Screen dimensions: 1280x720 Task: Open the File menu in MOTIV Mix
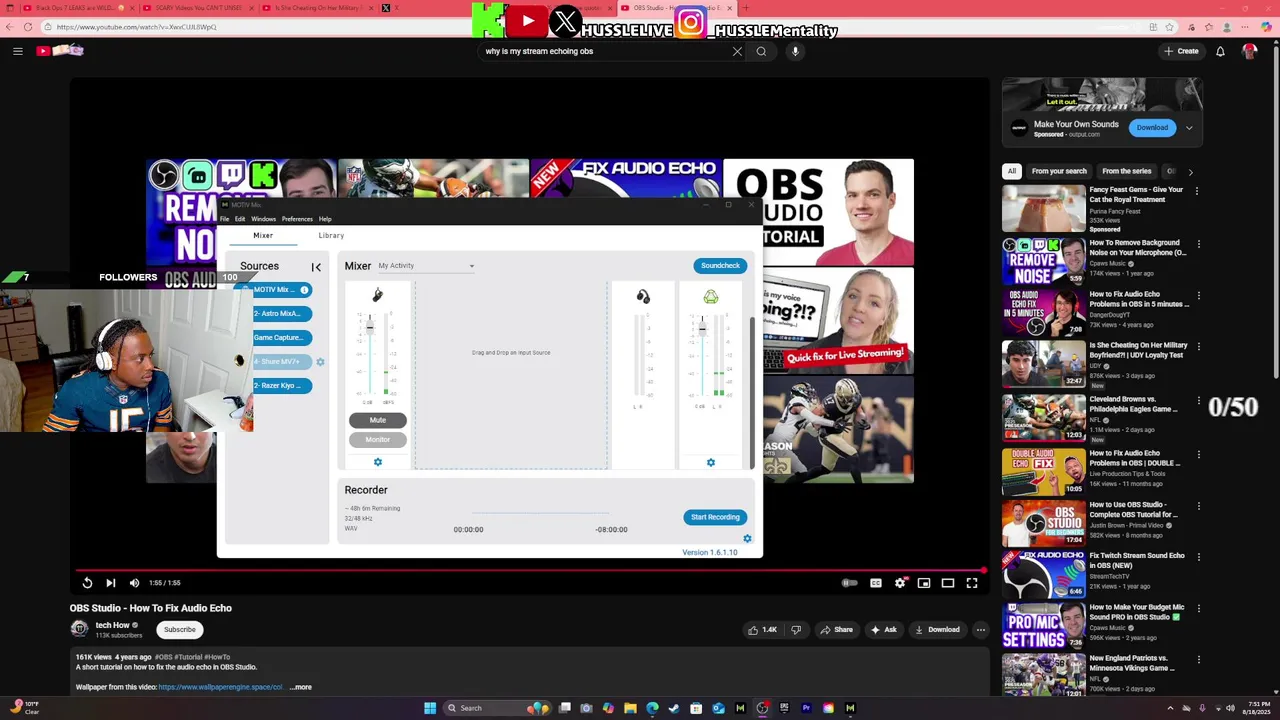point(225,219)
